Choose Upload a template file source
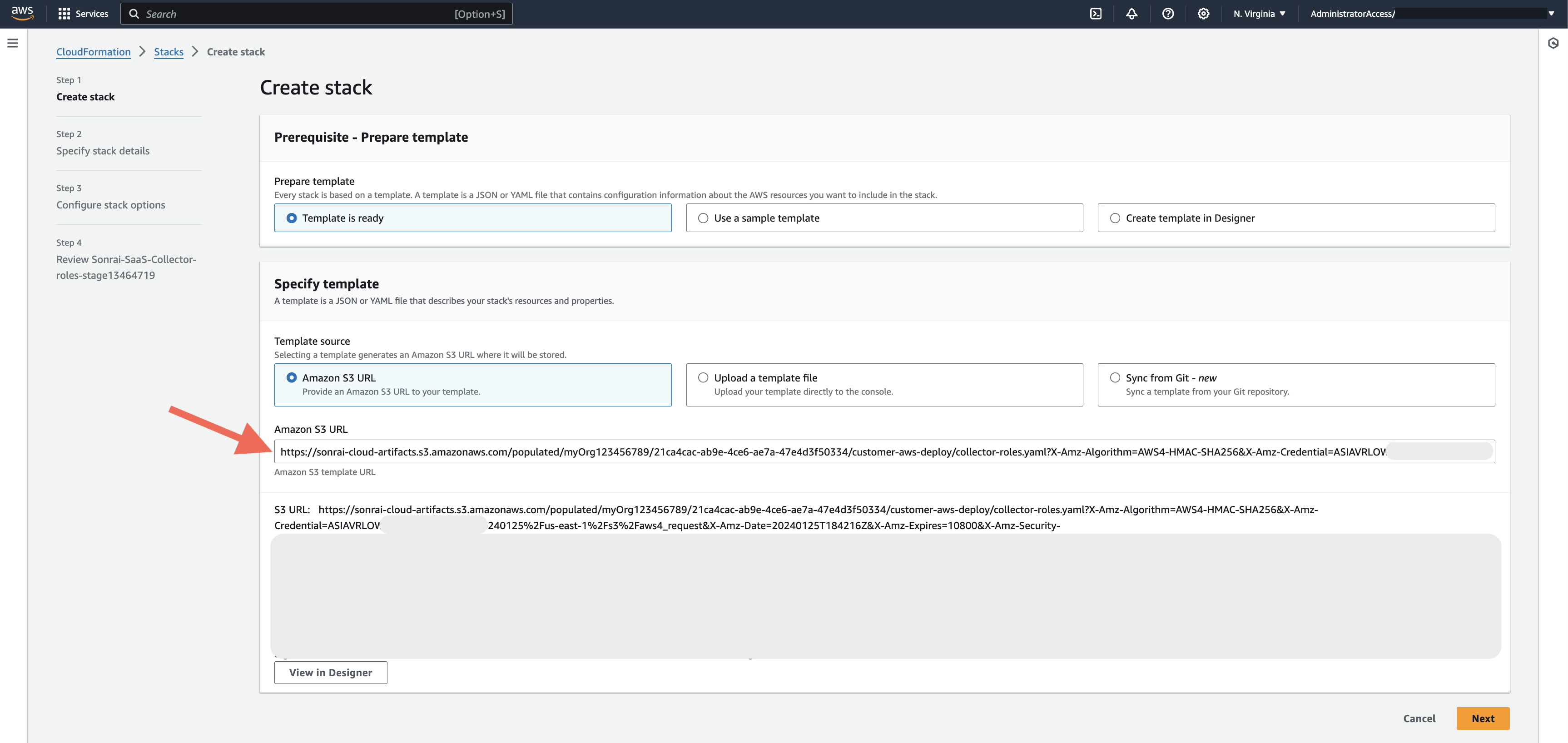 click(884, 385)
